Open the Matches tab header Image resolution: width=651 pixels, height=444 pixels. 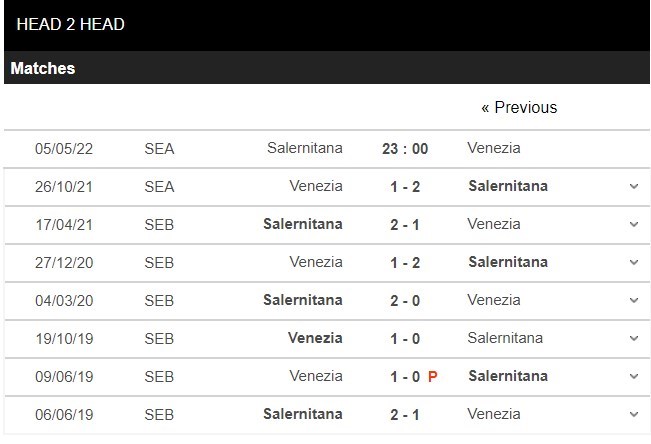(43, 69)
